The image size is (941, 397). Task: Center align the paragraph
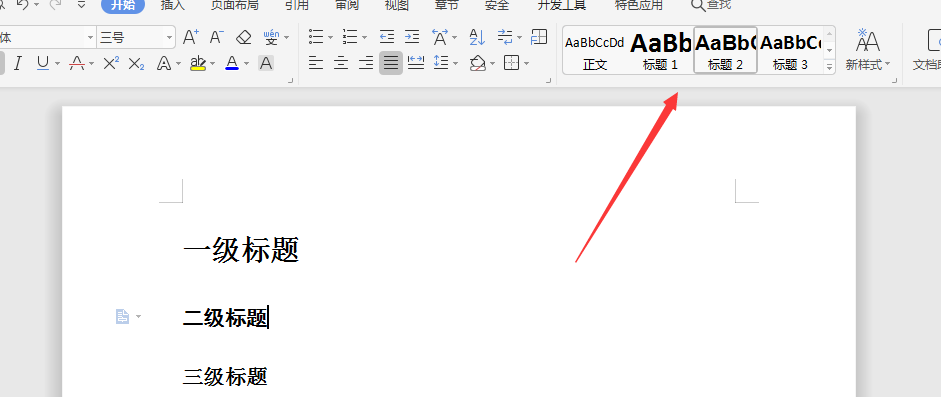click(341, 62)
